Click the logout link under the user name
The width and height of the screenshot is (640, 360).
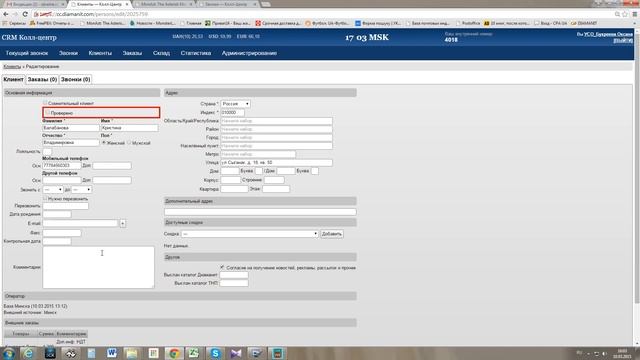[x=623, y=40]
